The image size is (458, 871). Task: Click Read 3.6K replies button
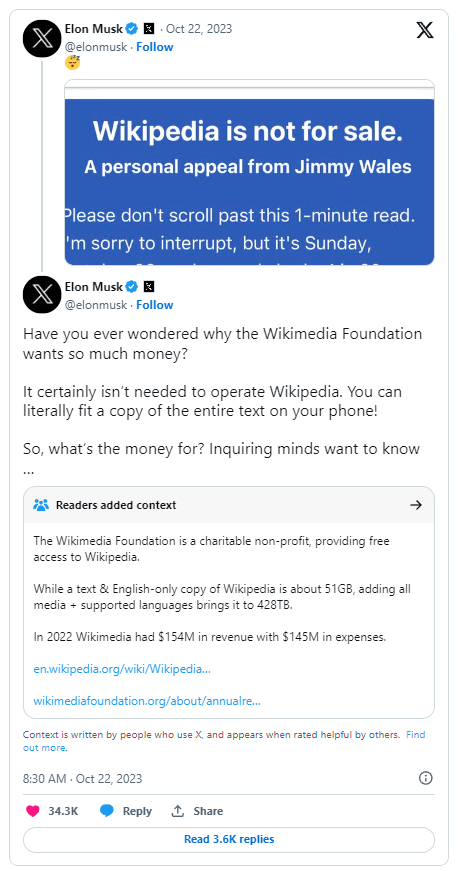229,839
